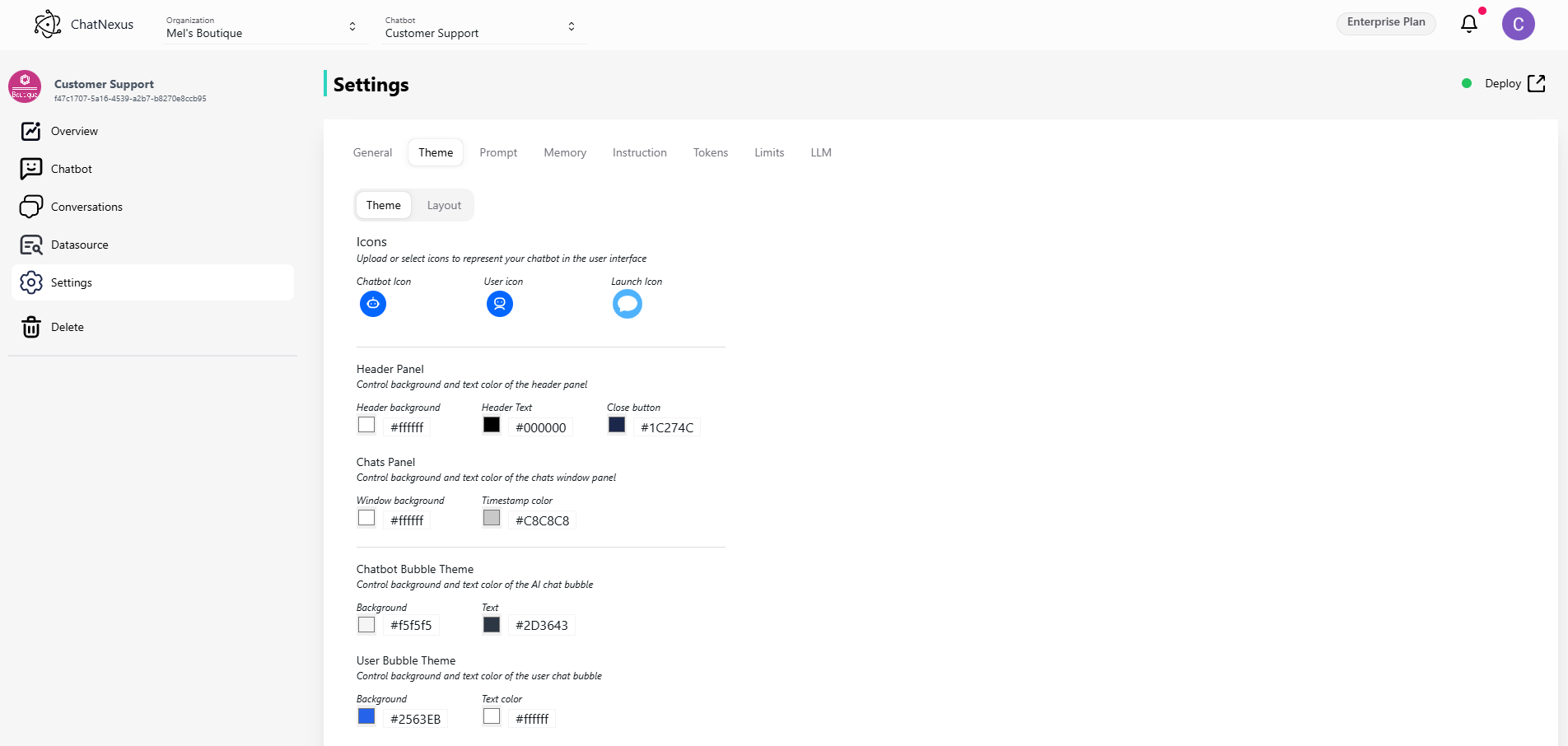This screenshot has height=746, width=1568.
Task: Expand the Organization dropdown Mel's Boutique
Action: tap(262, 27)
